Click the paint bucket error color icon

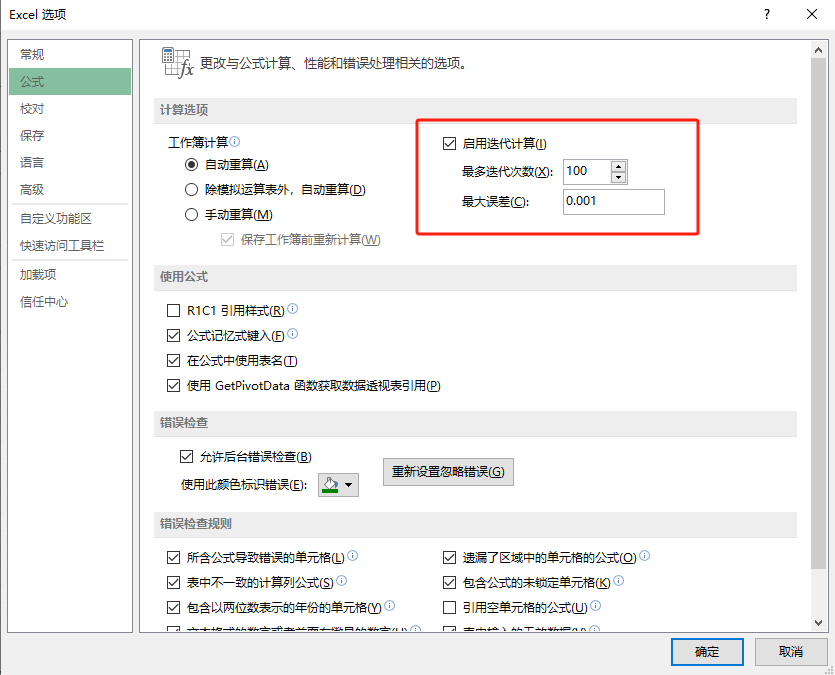[x=331, y=485]
